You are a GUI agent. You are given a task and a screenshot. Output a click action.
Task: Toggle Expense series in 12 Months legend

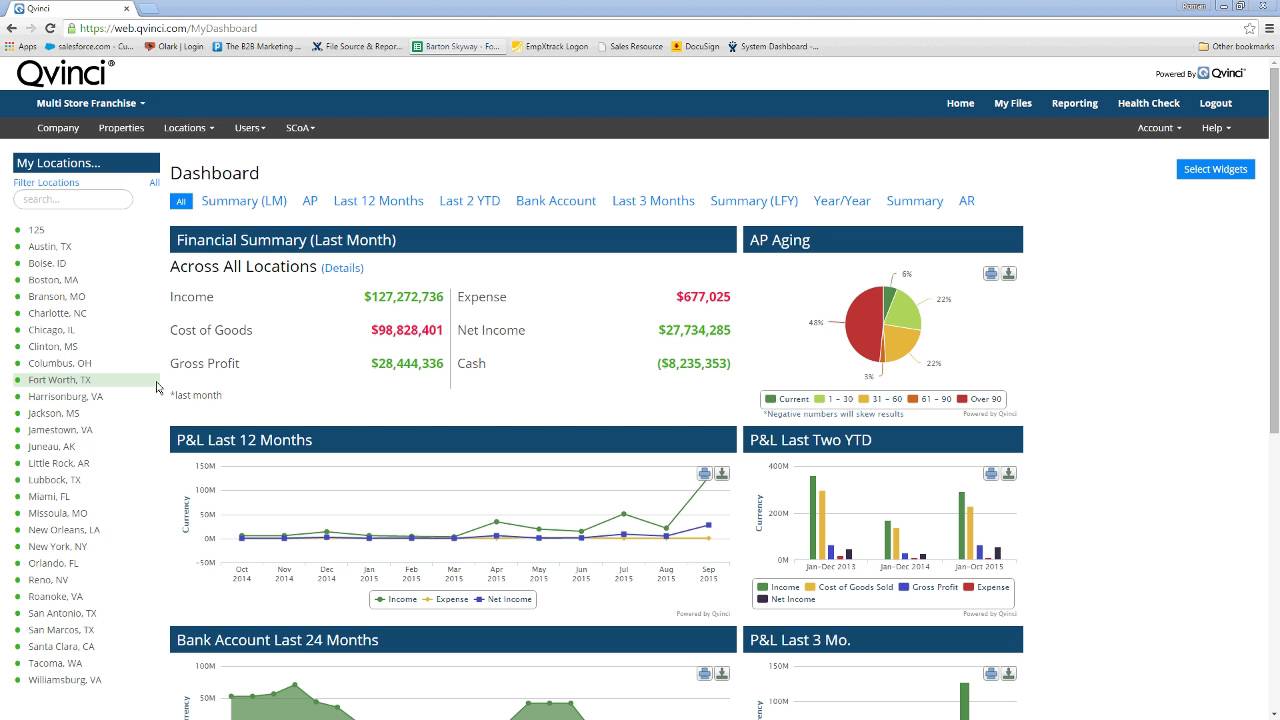tap(445, 599)
